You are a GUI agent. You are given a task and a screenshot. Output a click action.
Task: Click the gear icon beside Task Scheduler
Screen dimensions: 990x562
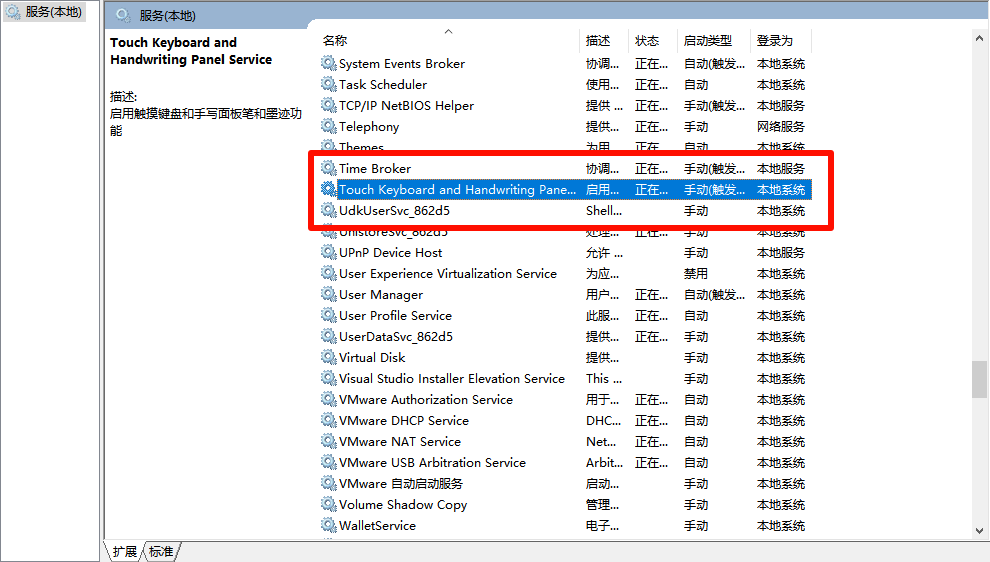[329, 85]
